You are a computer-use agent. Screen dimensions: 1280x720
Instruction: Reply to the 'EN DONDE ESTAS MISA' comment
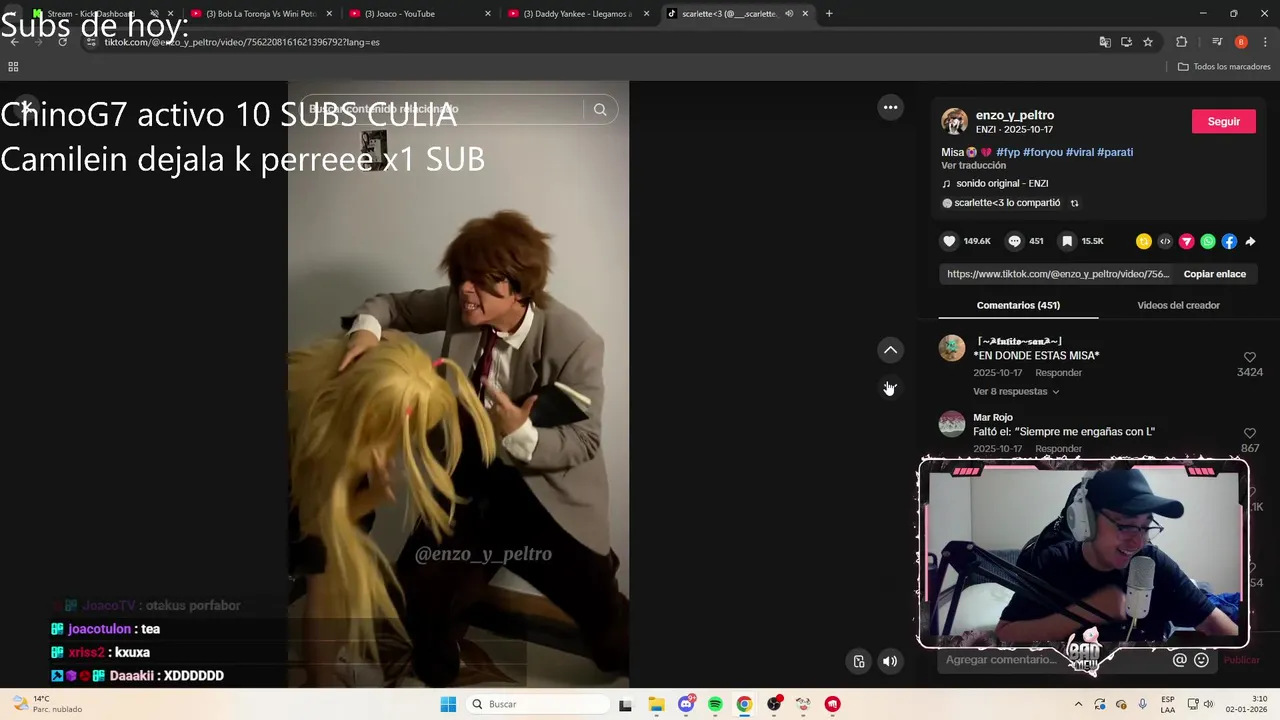click(x=1058, y=372)
